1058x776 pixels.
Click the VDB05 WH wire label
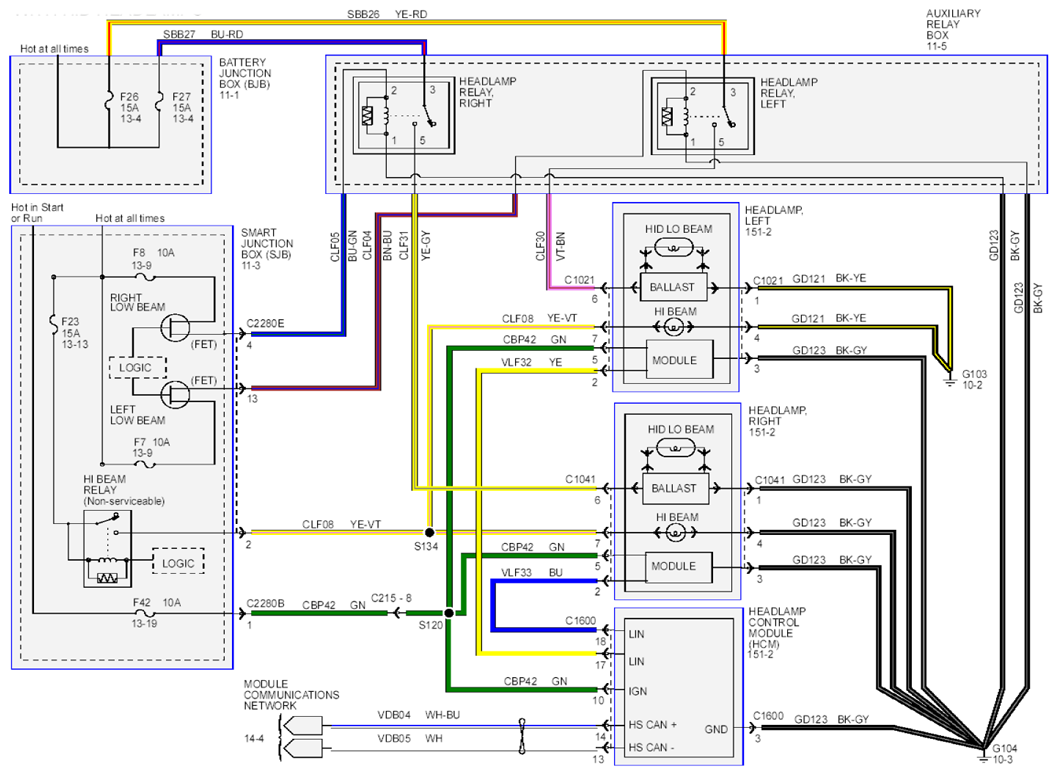(x=410, y=738)
